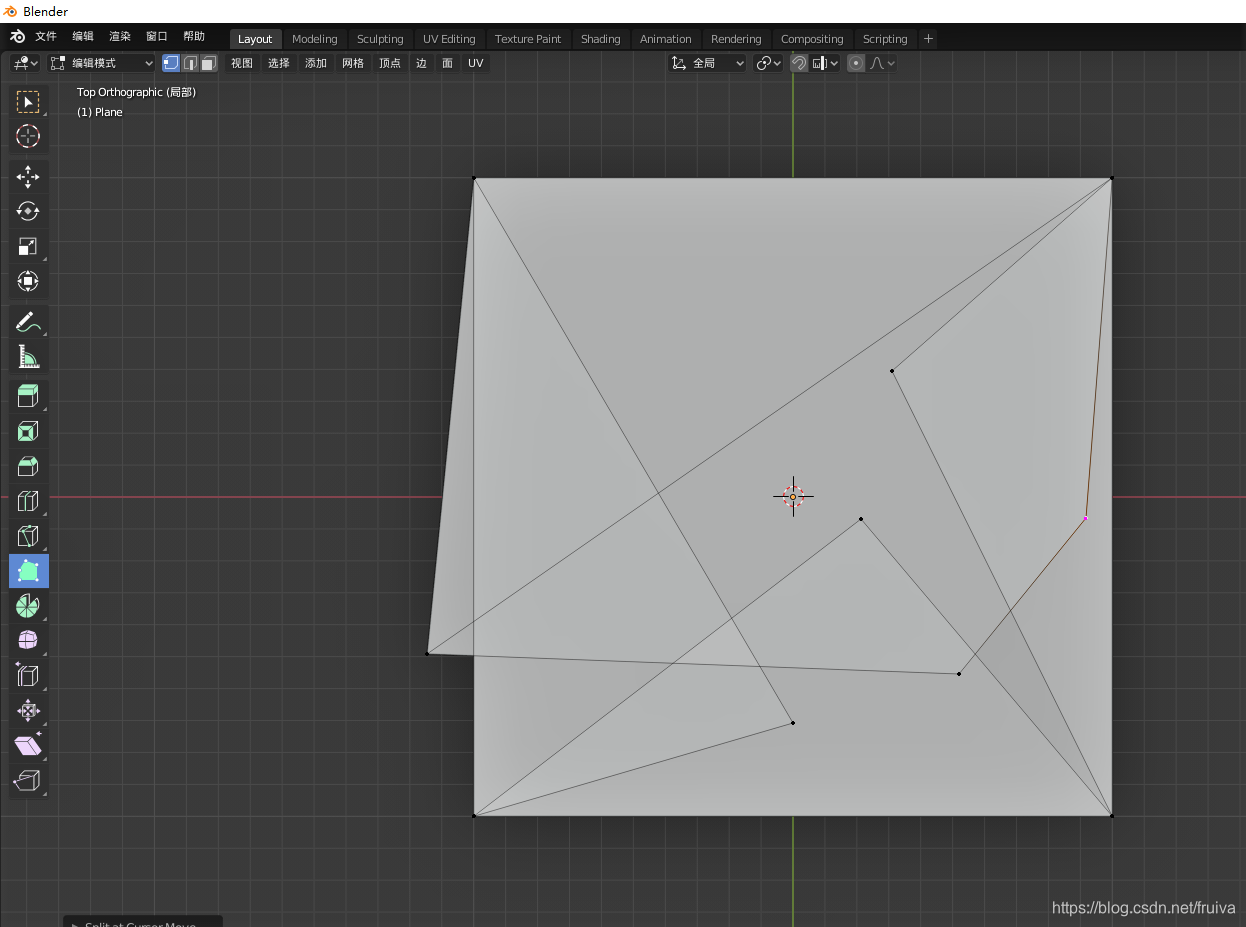
Task: Activate the 3D Cursor tool
Action: [28, 137]
